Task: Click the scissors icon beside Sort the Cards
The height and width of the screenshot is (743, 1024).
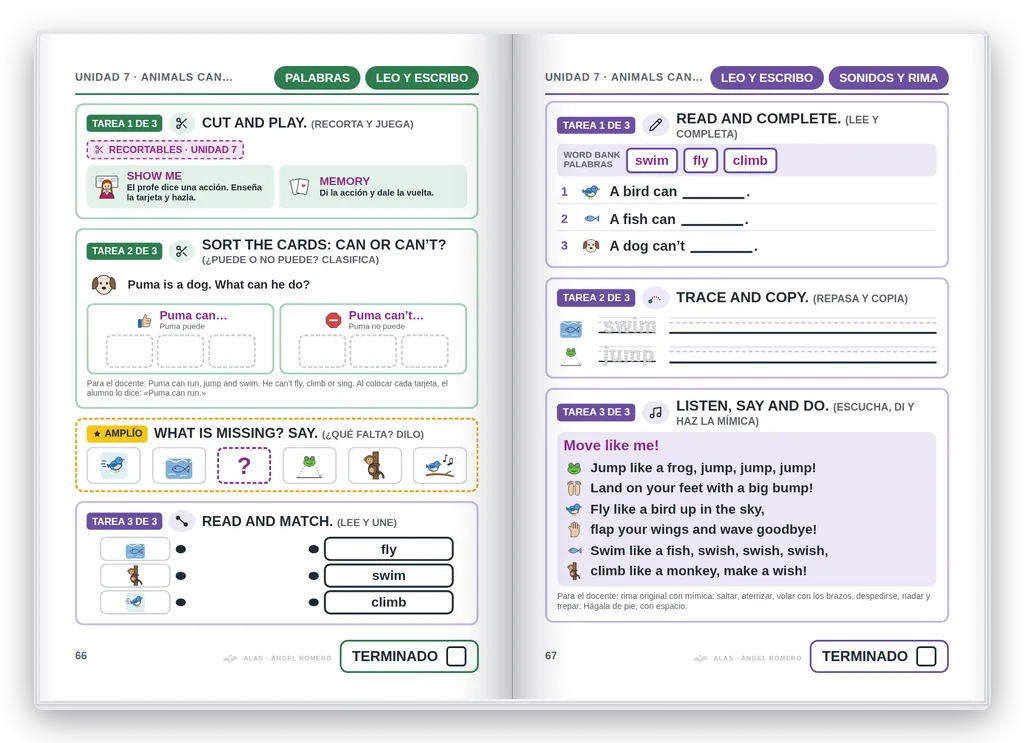Action: click(x=182, y=251)
